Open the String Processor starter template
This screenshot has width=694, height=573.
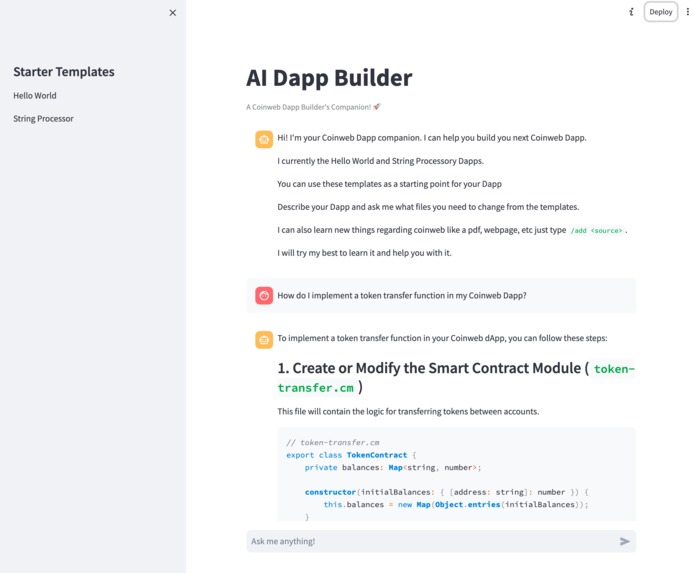coord(43,119)
